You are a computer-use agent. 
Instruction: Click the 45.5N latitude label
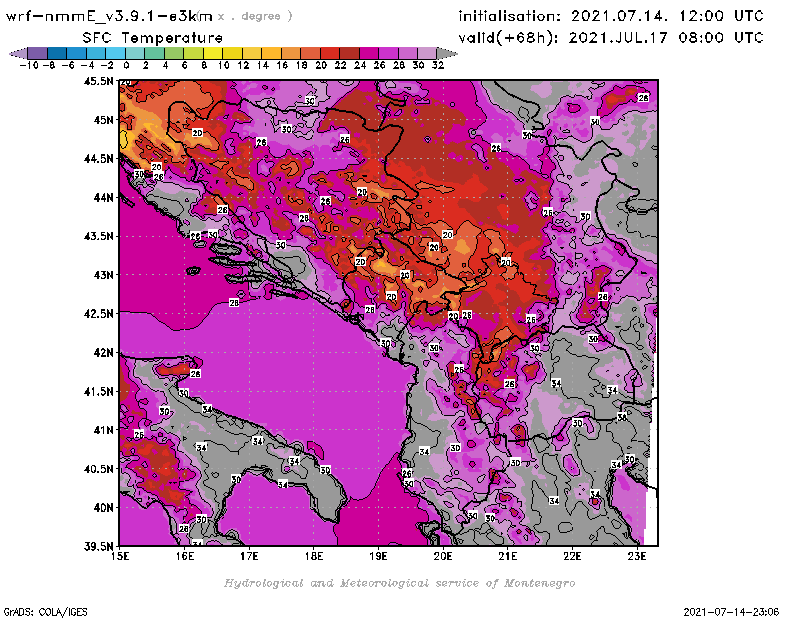(x=98, y=81)
